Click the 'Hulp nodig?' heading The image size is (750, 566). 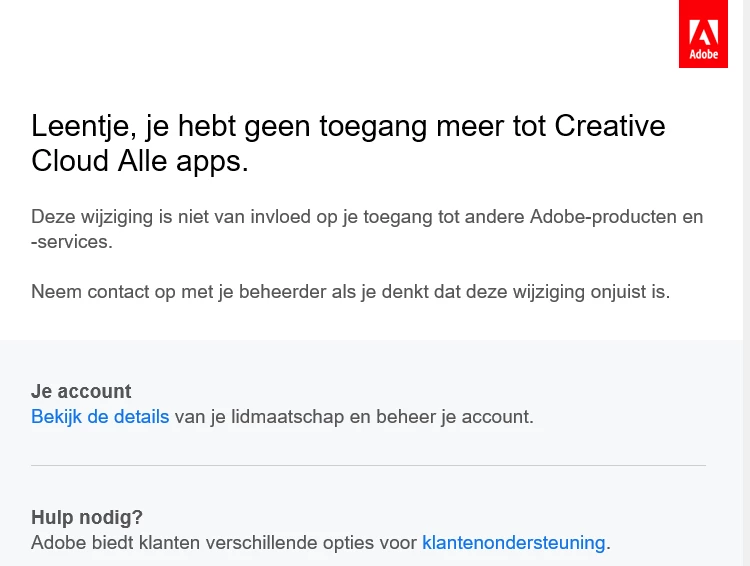[87, 517]
